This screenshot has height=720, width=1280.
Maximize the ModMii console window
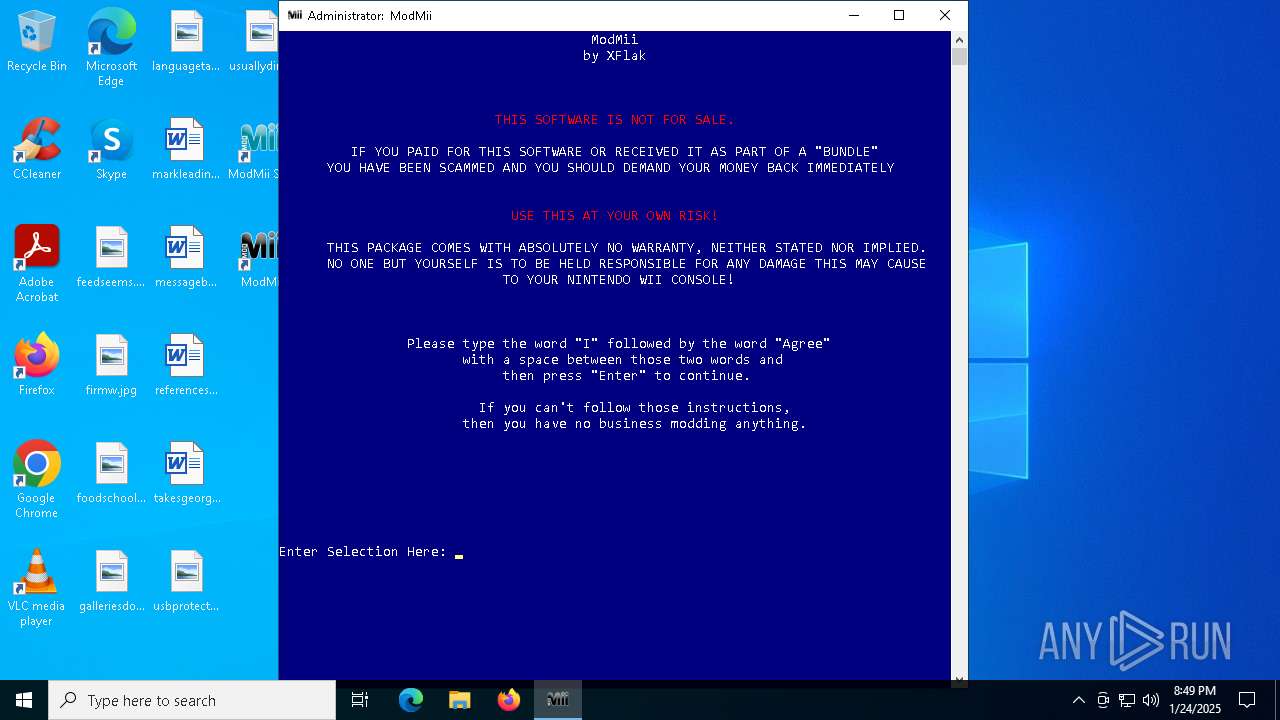(899, 15)
